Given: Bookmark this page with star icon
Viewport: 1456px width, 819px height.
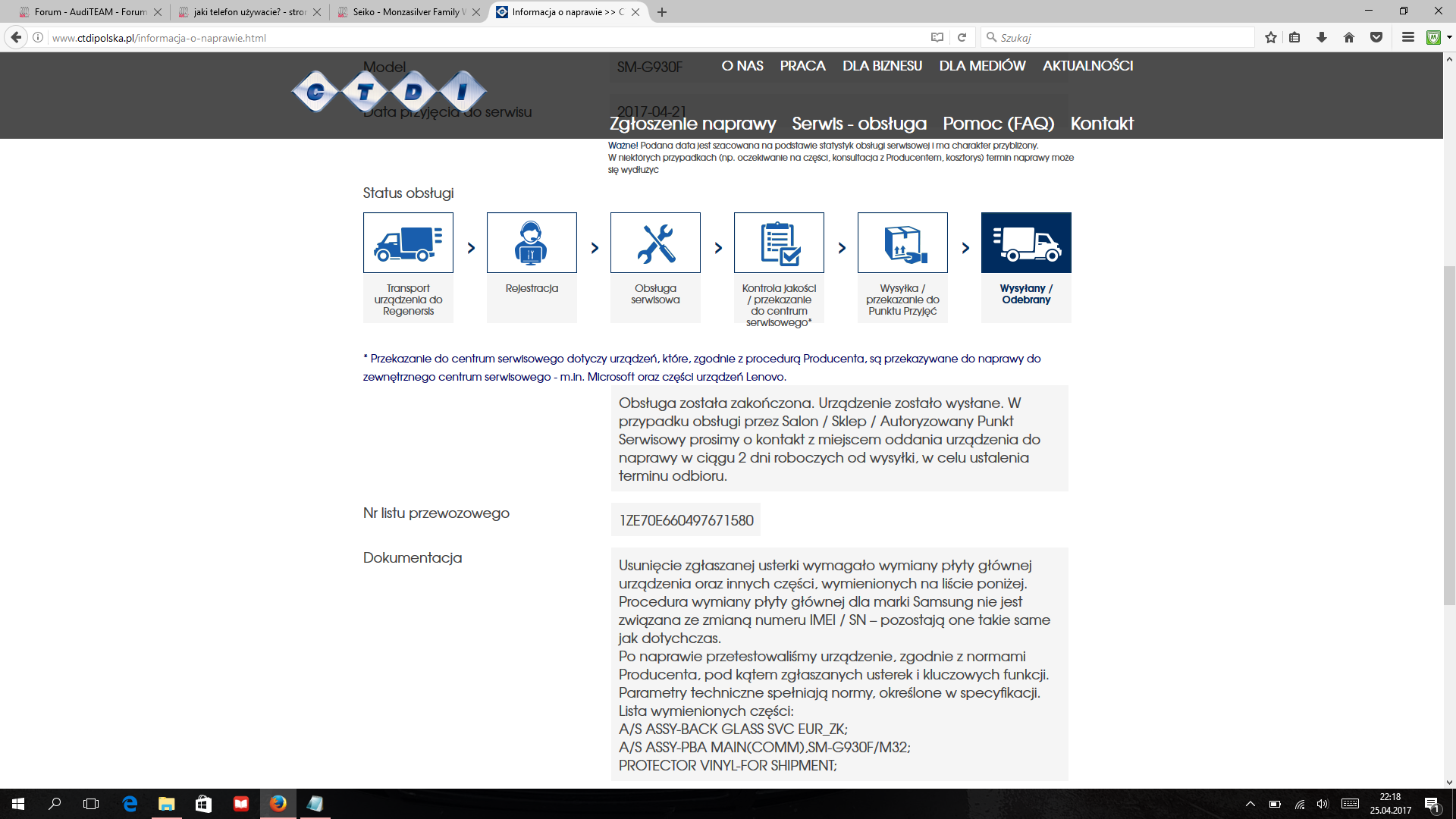Looking at the screenshot, I should coord(1271,37).
